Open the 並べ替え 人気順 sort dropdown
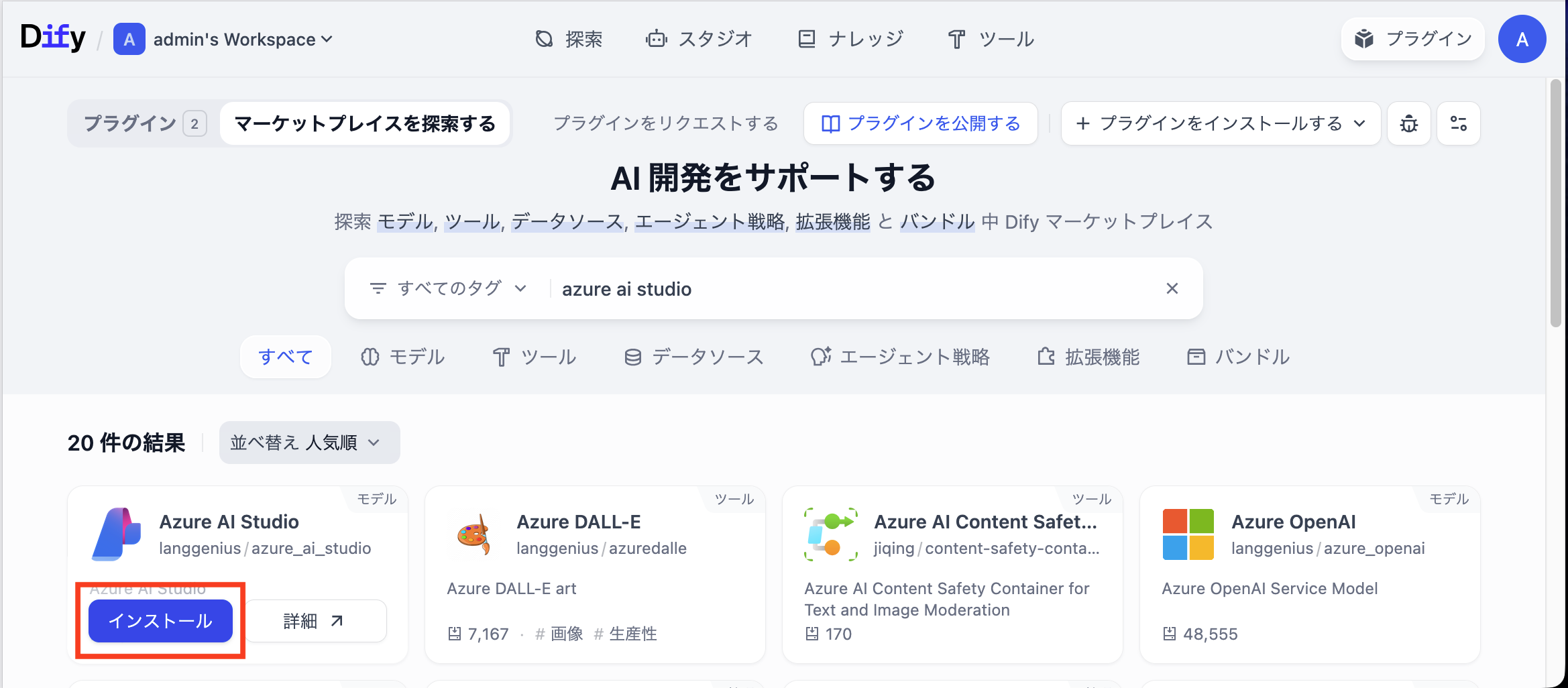1568x688 pixels. 309,443
